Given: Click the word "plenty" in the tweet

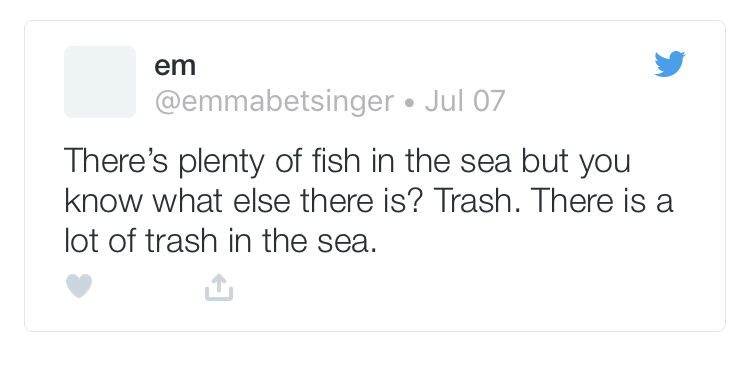Looking at the screenshot, I should click(221, 163).
